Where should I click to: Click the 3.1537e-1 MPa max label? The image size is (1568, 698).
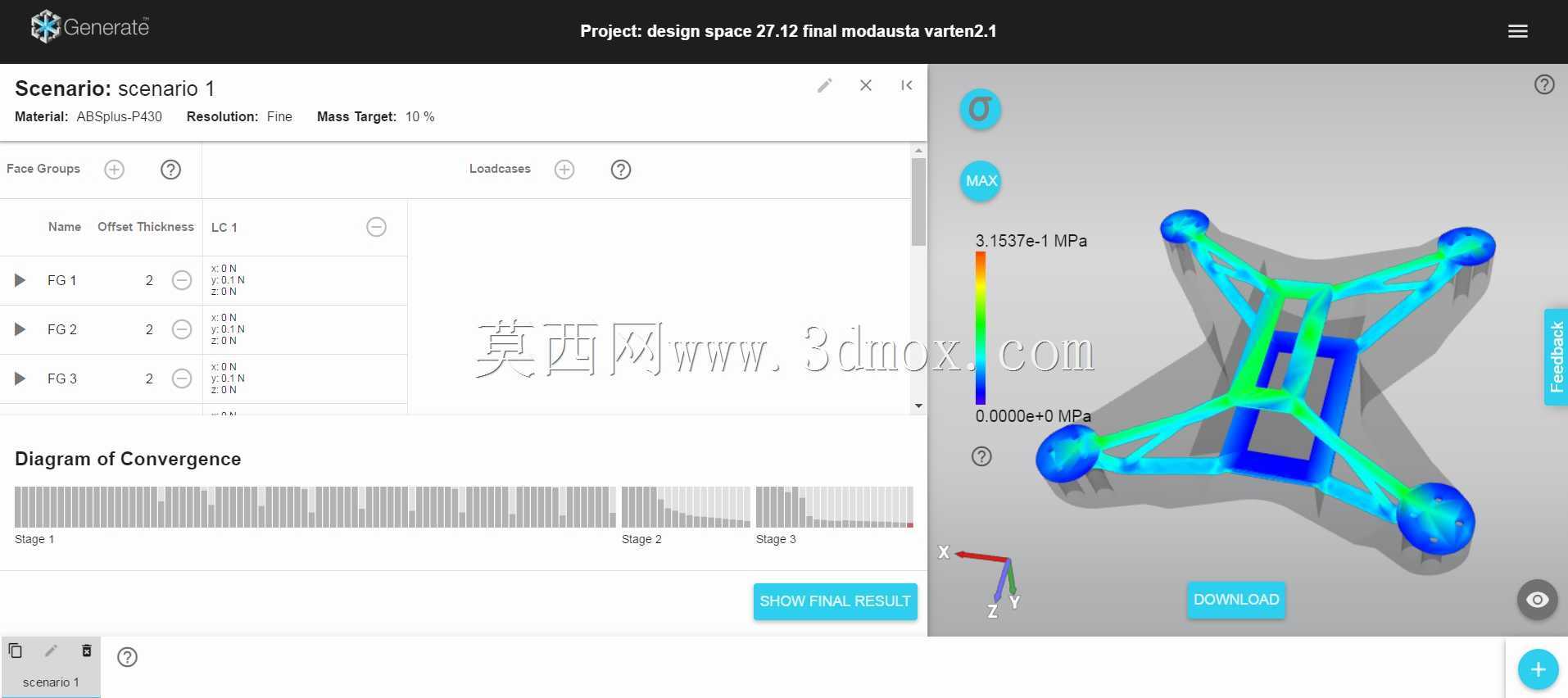(1031, 241)
